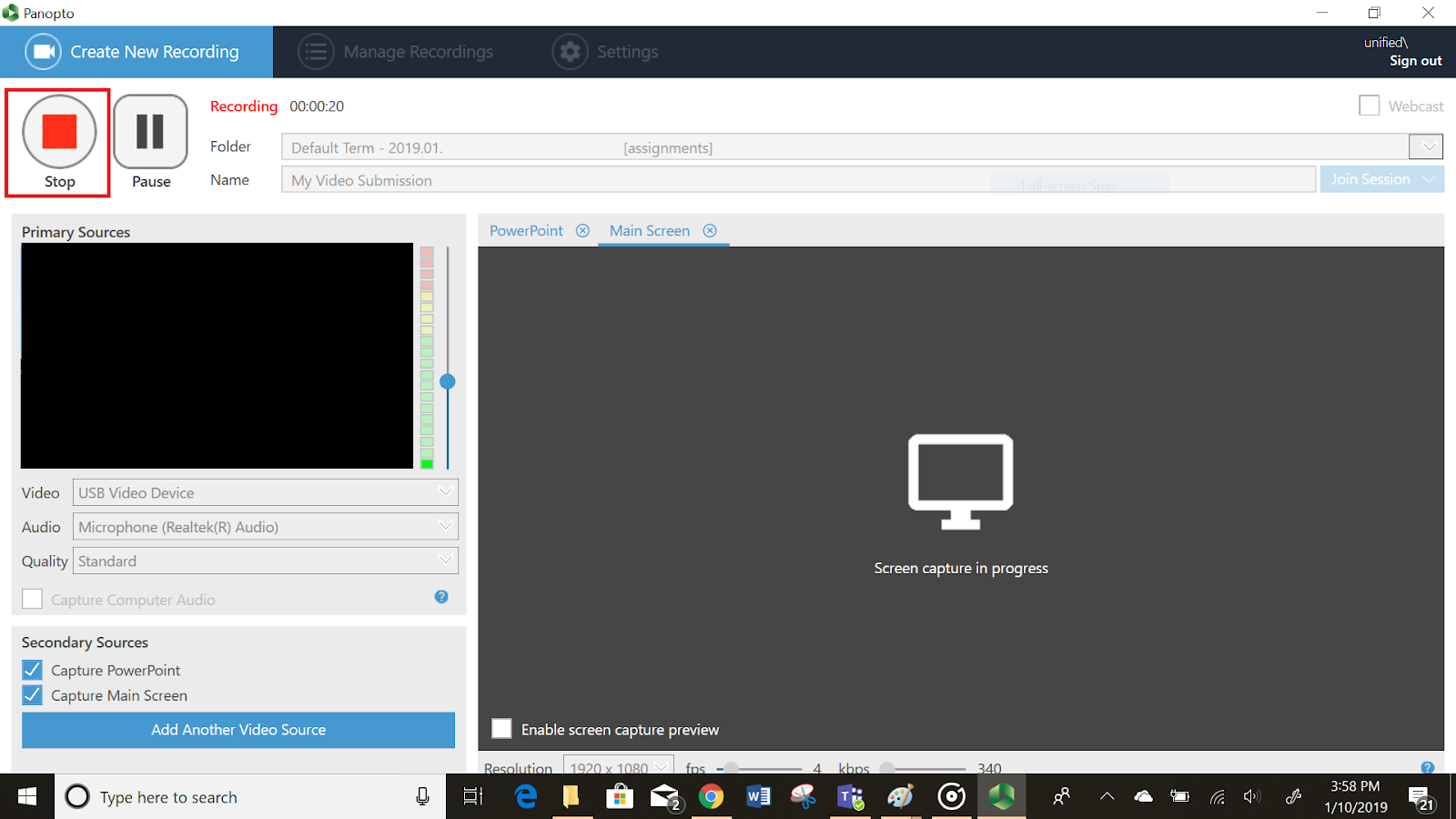1456x819 pixels.
Task: Expand the Folder dropdown arrow
Action: (1427, 147)
